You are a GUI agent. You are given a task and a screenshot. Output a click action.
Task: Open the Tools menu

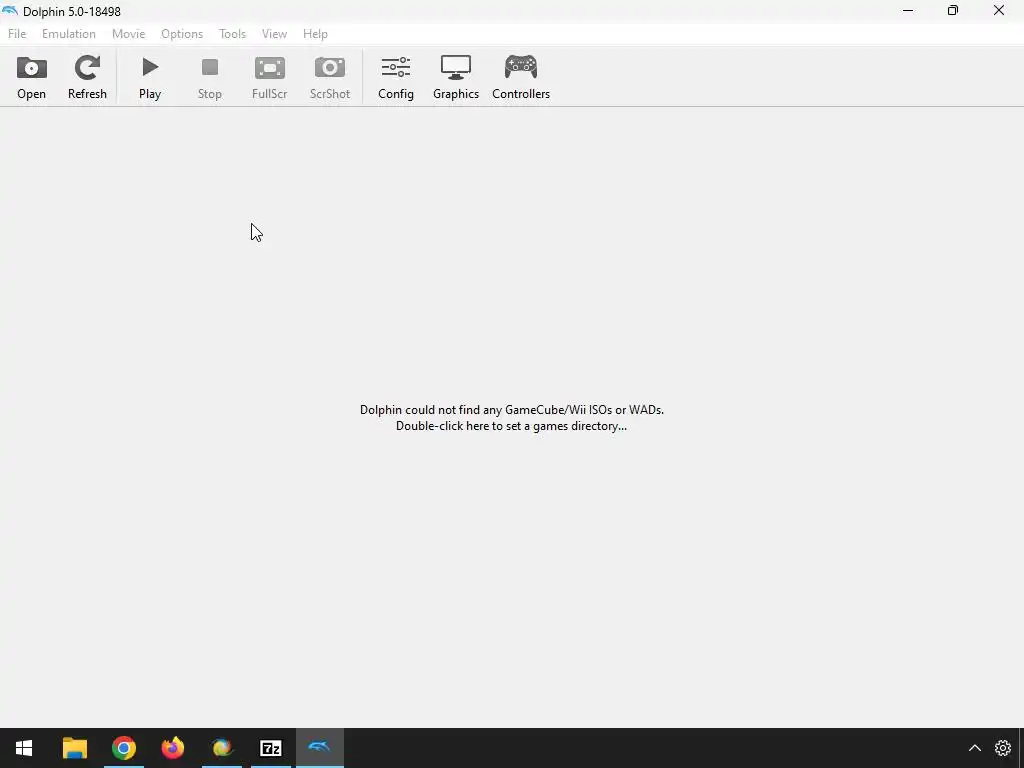point(232,34)
